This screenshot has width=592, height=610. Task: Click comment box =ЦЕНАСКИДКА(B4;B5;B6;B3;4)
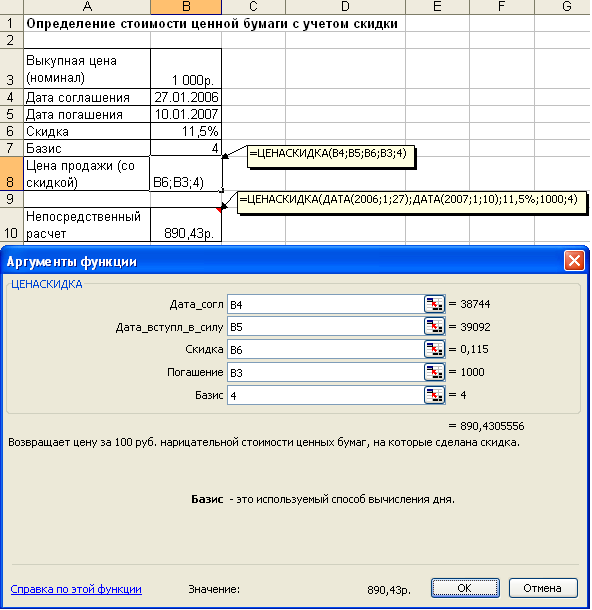[x=330, y=156]
